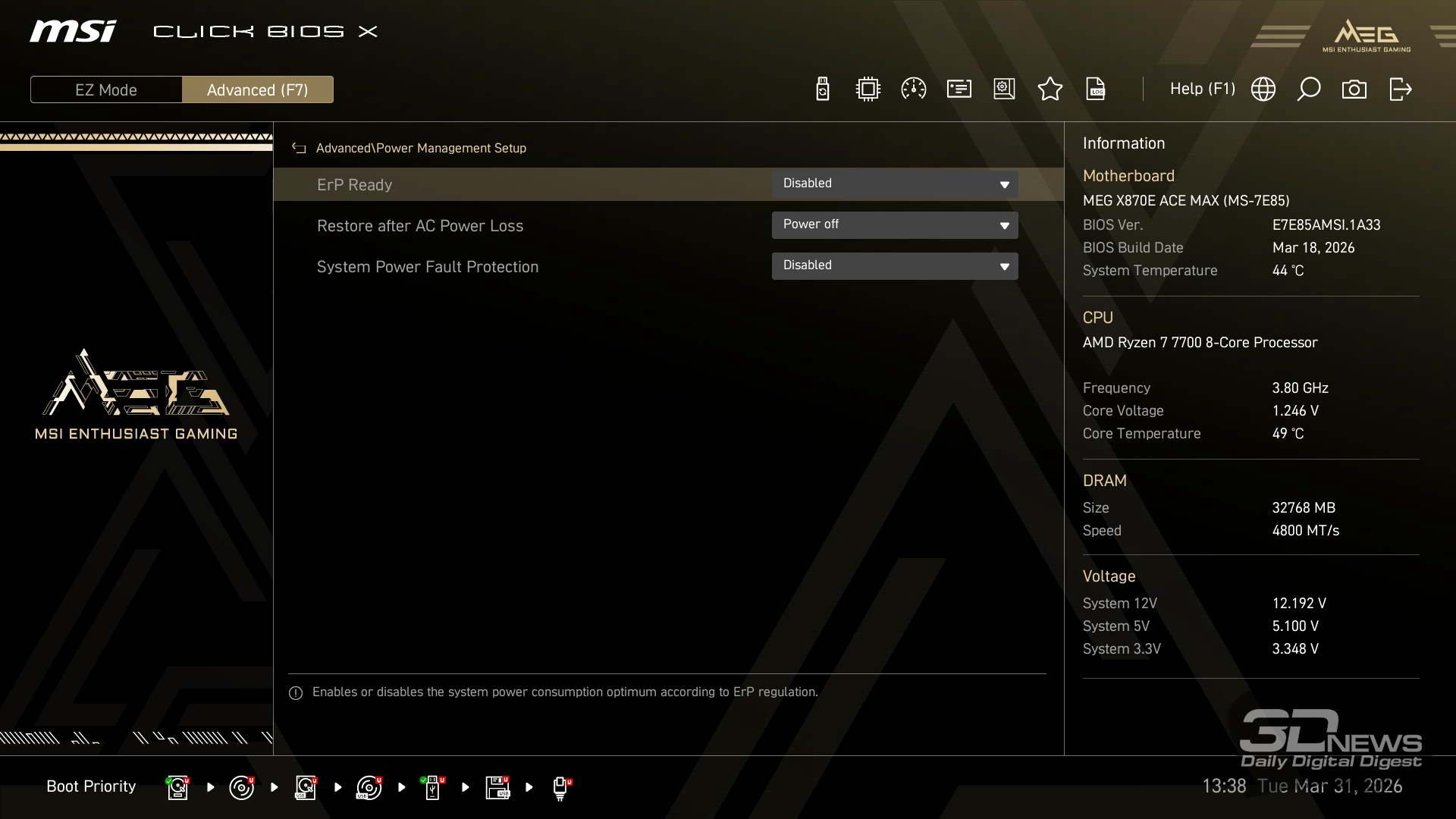Click the Help (F1) button
Viewport: 1456px width, 819px height.
point(1202,89)
